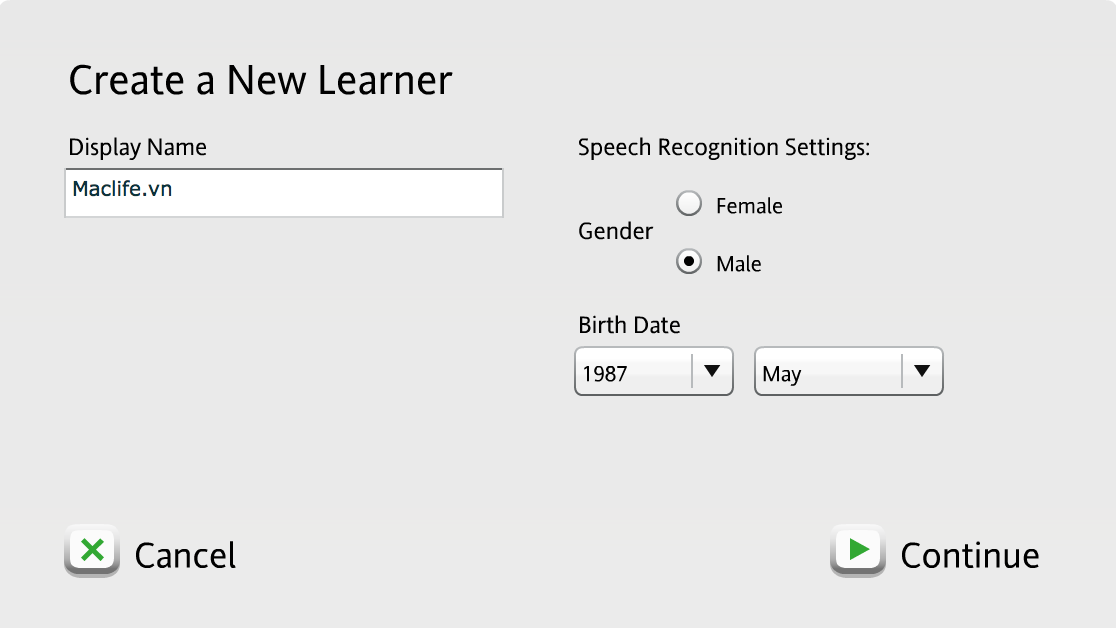Open the birth year dropdown showing 1987
The width and height of the screenshot is (1116, 628).
coord(634,372)
